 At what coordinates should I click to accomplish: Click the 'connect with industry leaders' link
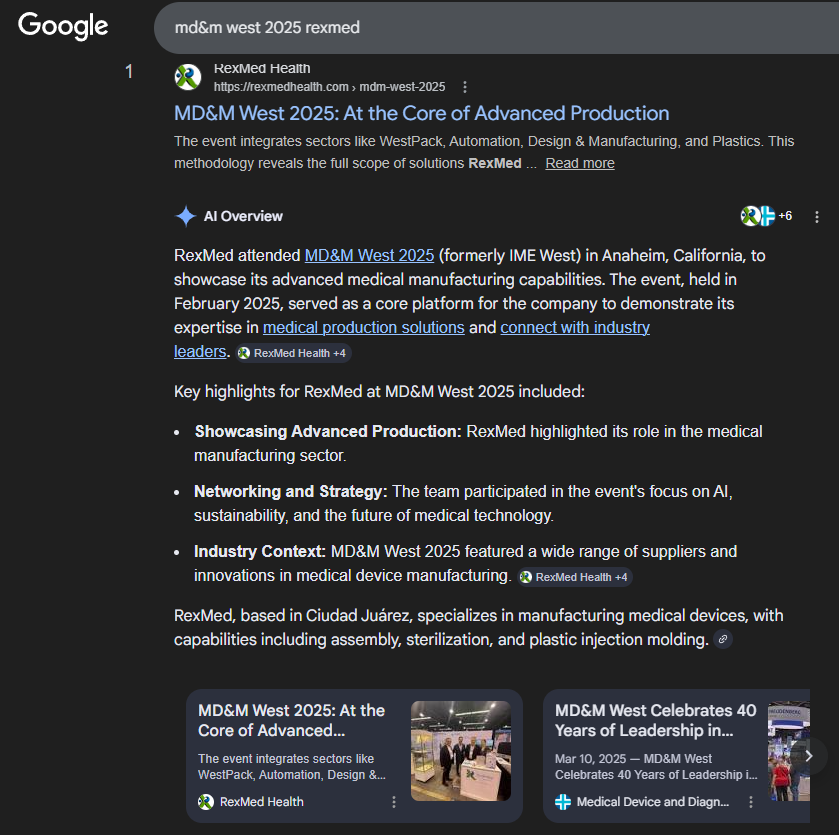(x=575, y=327)
